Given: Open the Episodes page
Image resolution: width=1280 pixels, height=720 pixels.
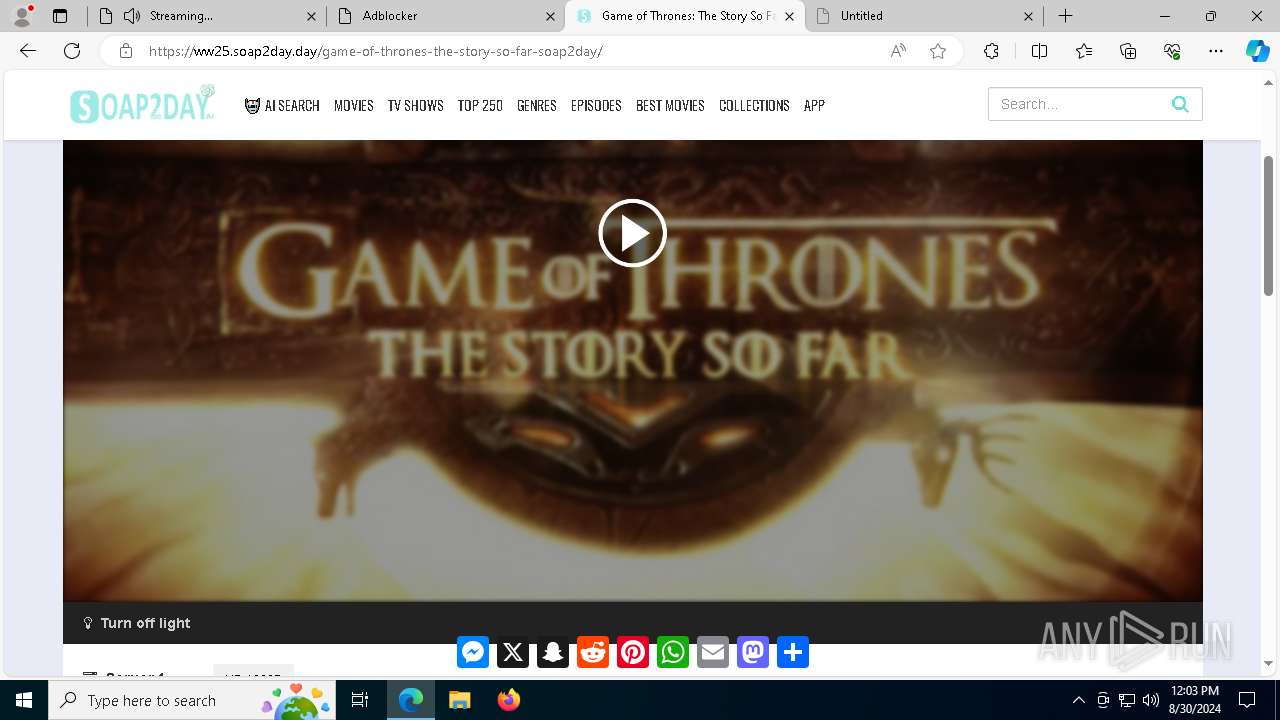Looking at the screenshot, I should (x=596, y=105).
